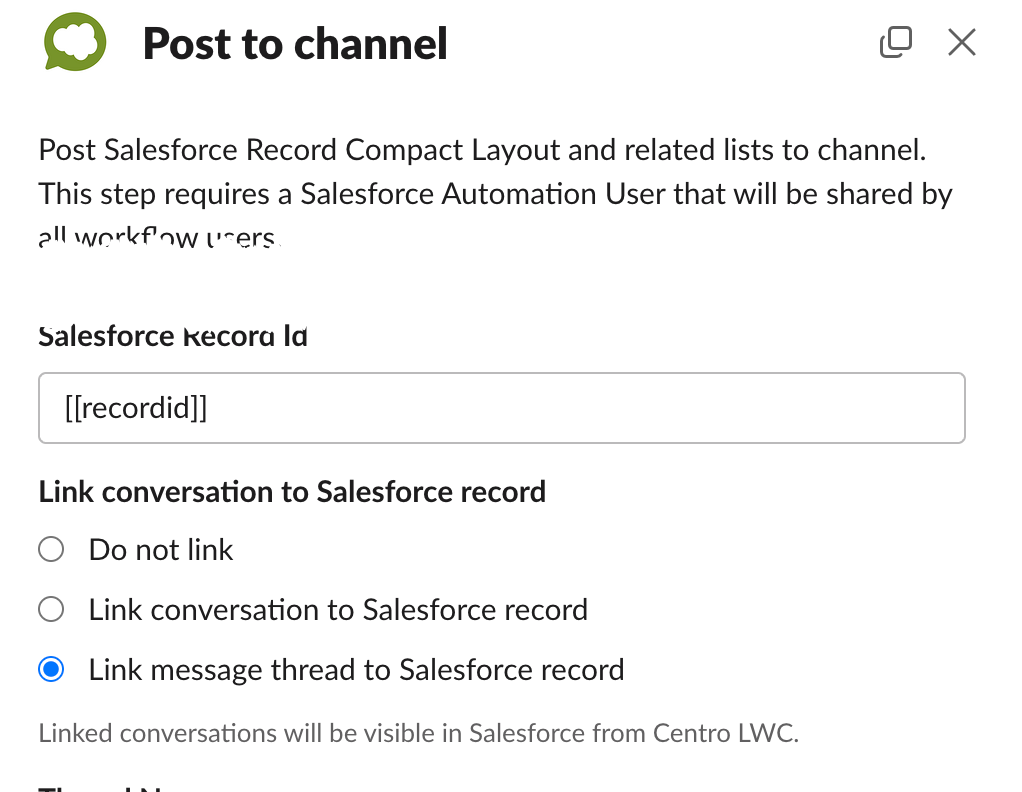Click the 'Post Salesforce Record Compact Layout' description line
This screenshot has height=792, width=1022.
pos(482,150)
